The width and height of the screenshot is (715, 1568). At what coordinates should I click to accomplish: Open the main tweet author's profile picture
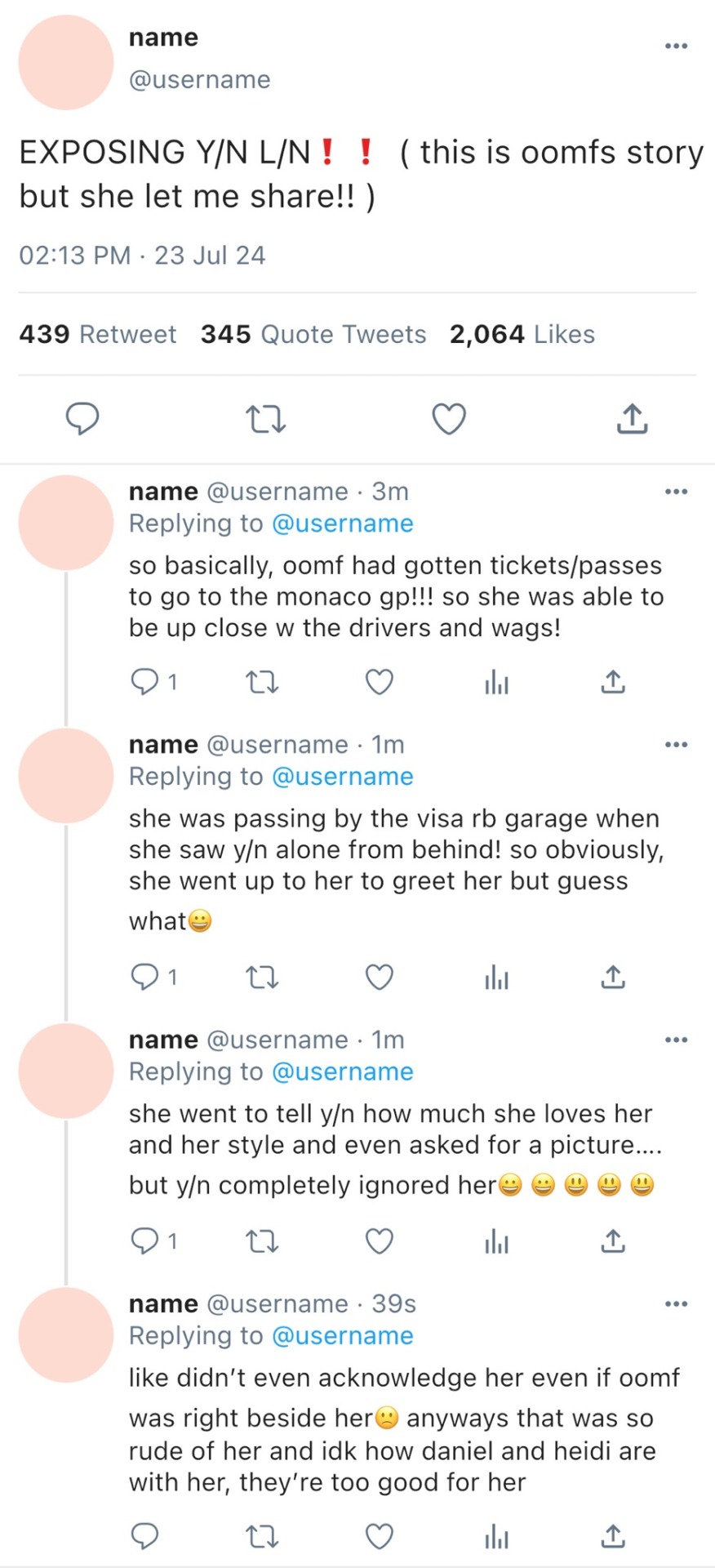coord(65,62)
